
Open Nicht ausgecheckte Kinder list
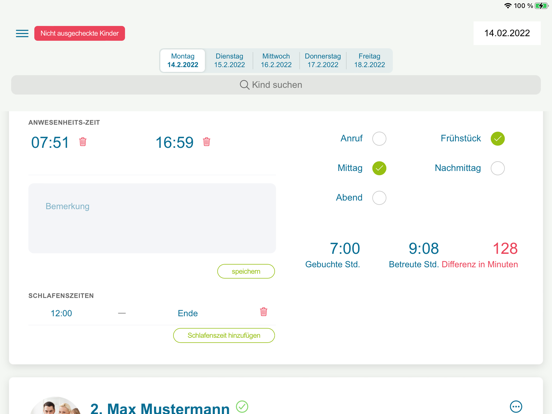tap(80, 33)
